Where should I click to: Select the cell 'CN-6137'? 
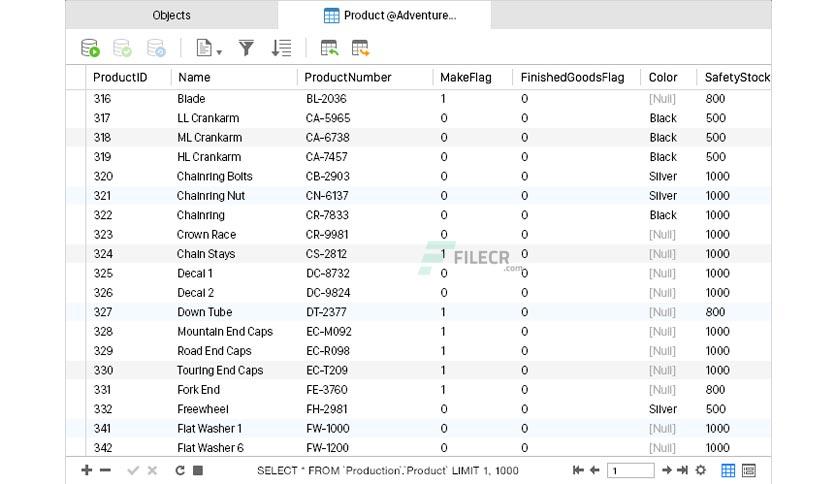326,196
